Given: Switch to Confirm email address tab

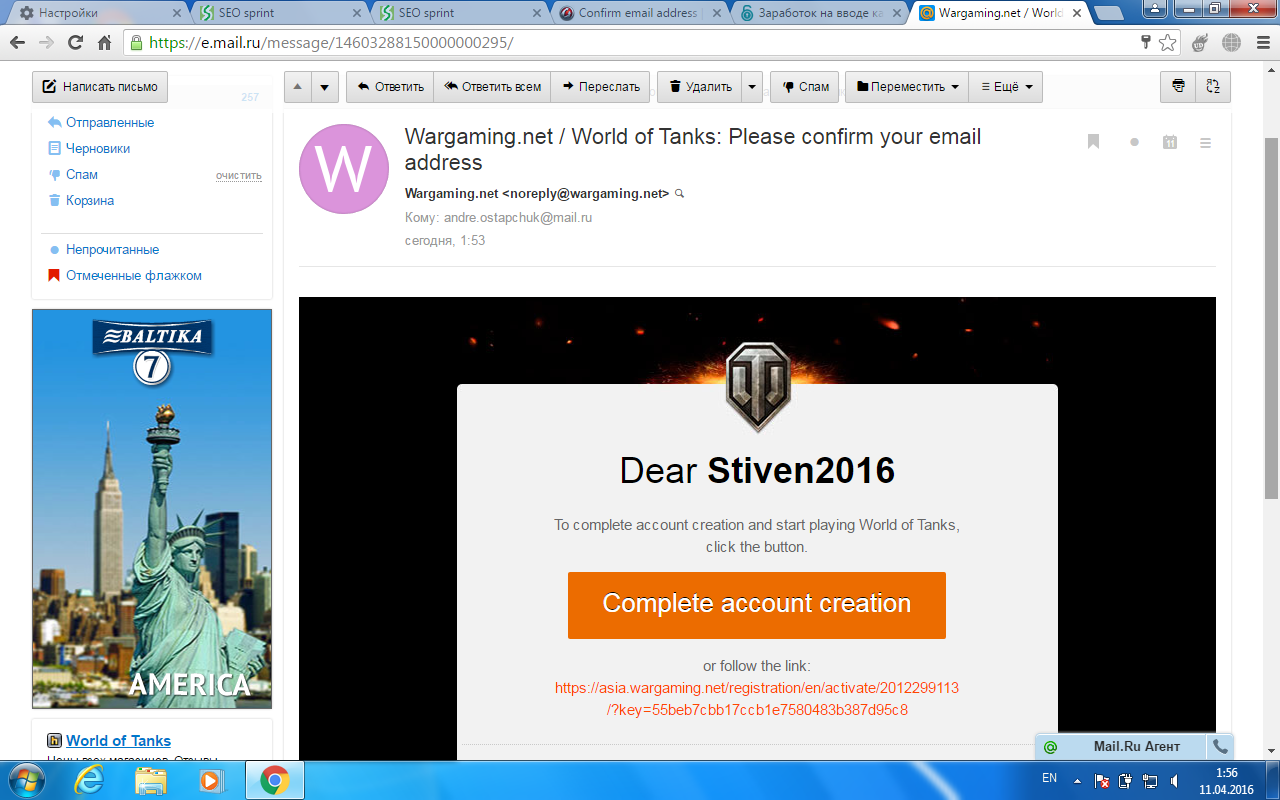Looking at the screenshot, I should (637, 13).
